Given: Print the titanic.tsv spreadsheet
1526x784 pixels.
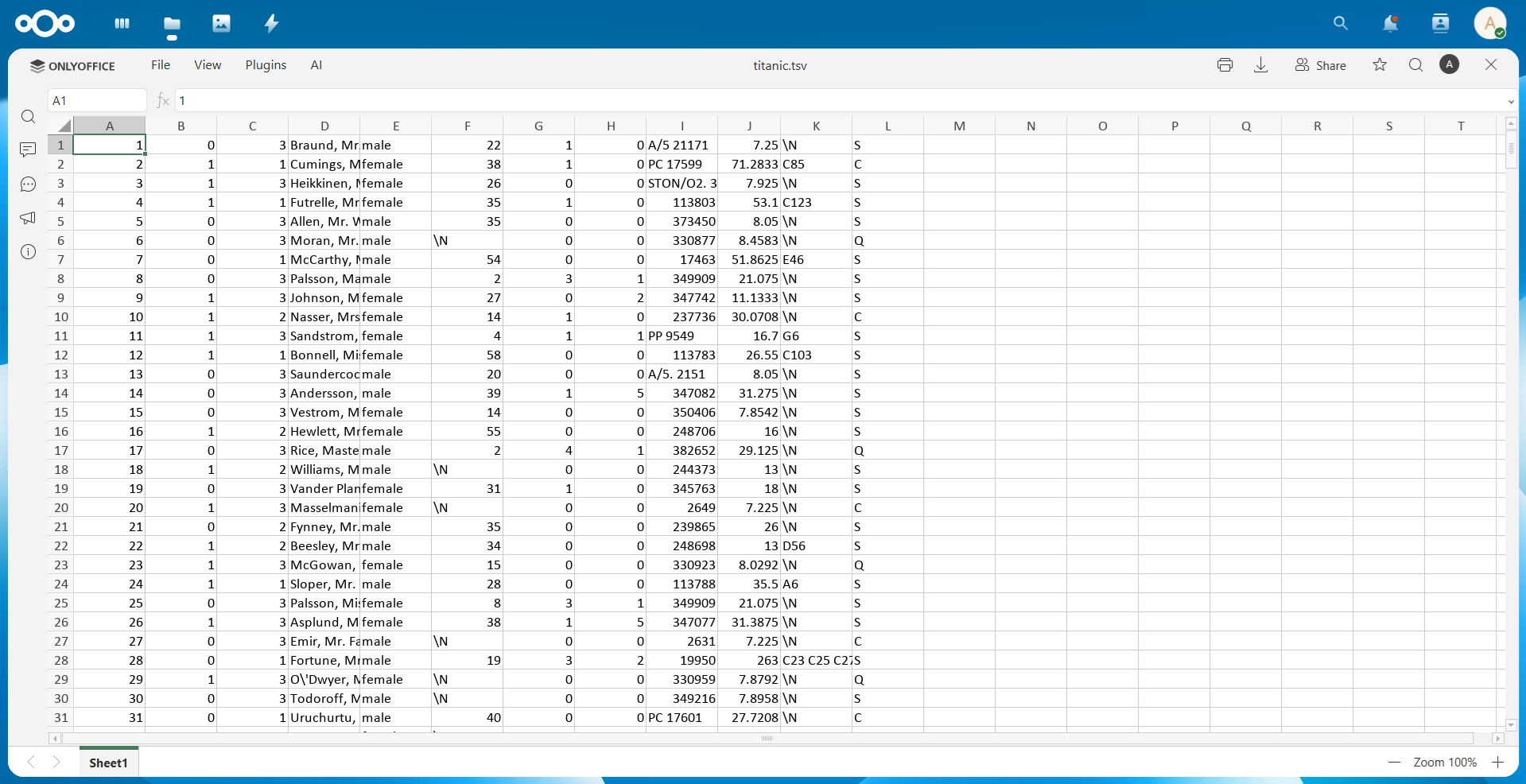Looking at the screenshot, I should (x=1225, y=64).
